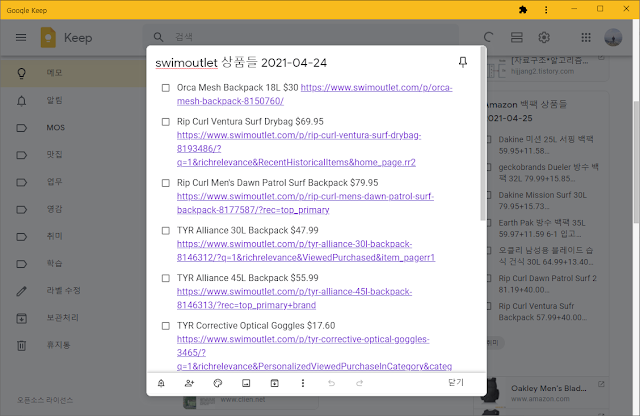This screenshot has width=640, height=416.
Task: Add a collaborator to the note
Action: pyautogui.click(x=189, y=383)
